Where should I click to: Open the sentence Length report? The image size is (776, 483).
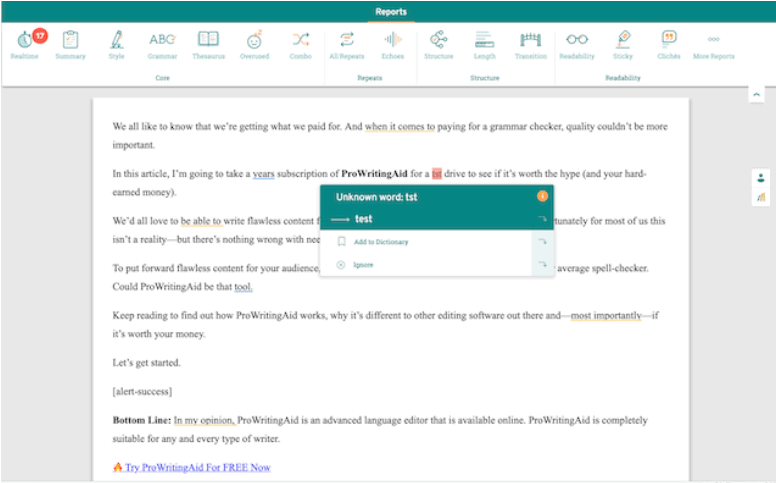coord(485,45)
